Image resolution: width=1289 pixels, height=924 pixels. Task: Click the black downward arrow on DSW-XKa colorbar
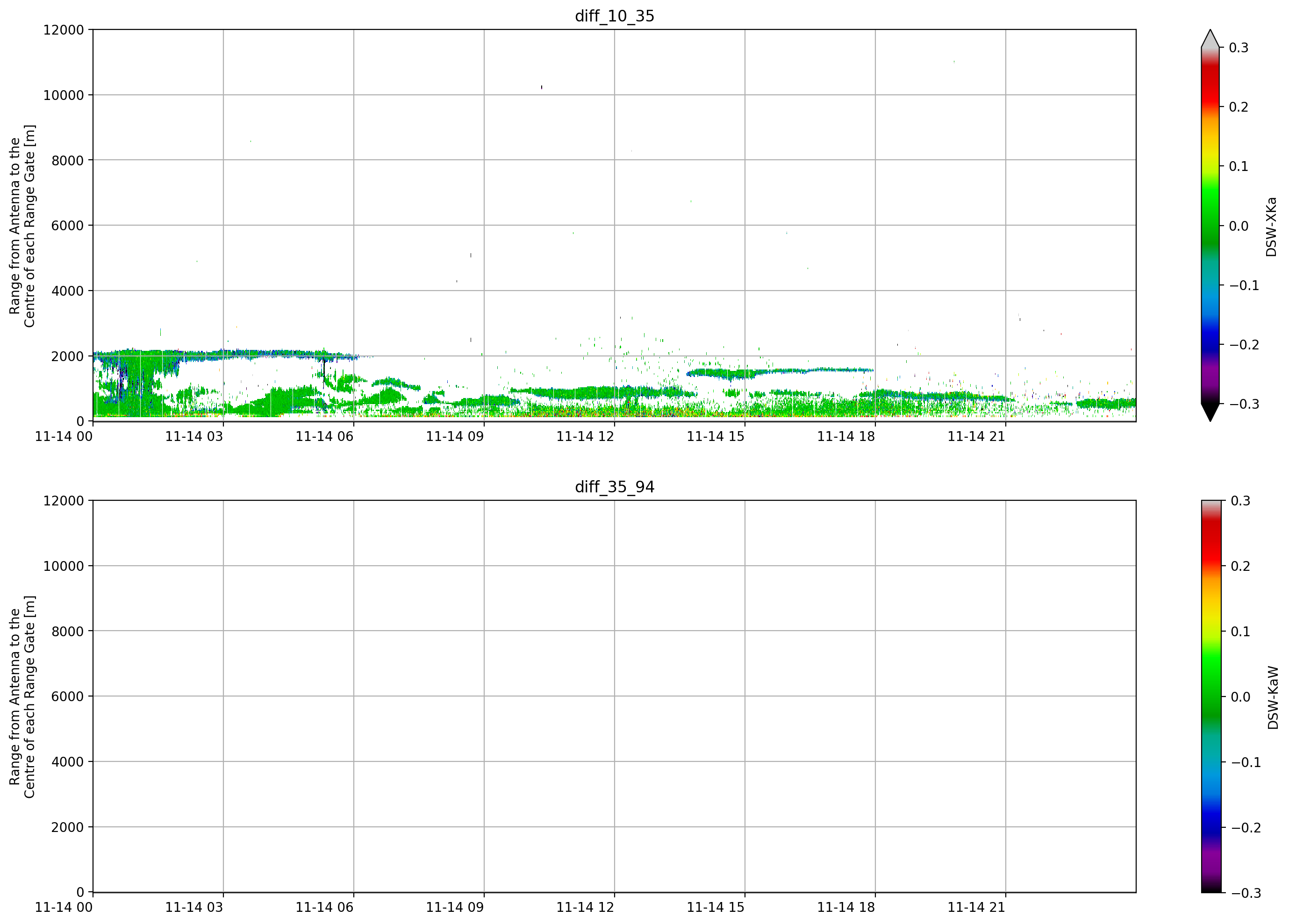[1210, 412]
